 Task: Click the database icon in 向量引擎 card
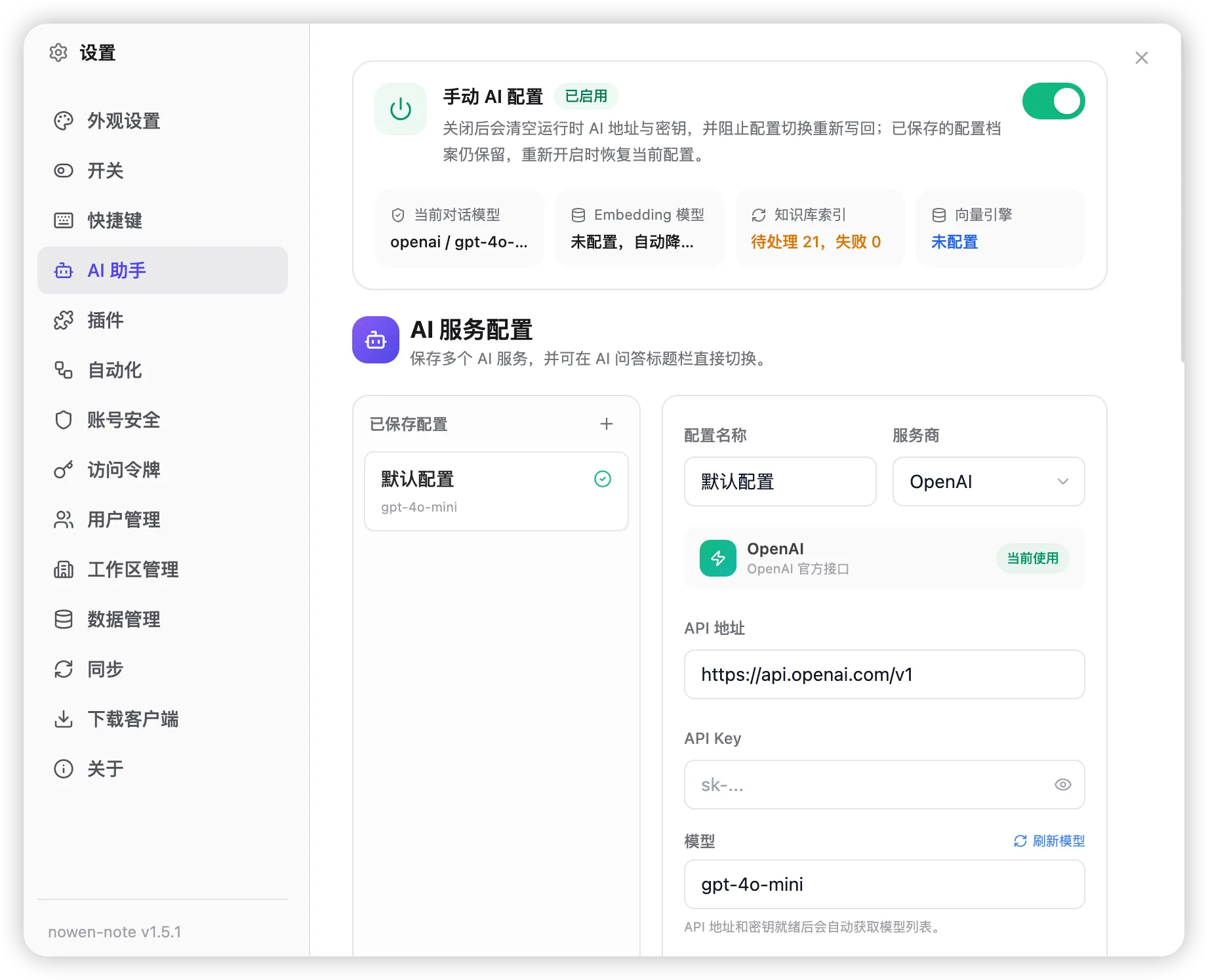(939, 215)
